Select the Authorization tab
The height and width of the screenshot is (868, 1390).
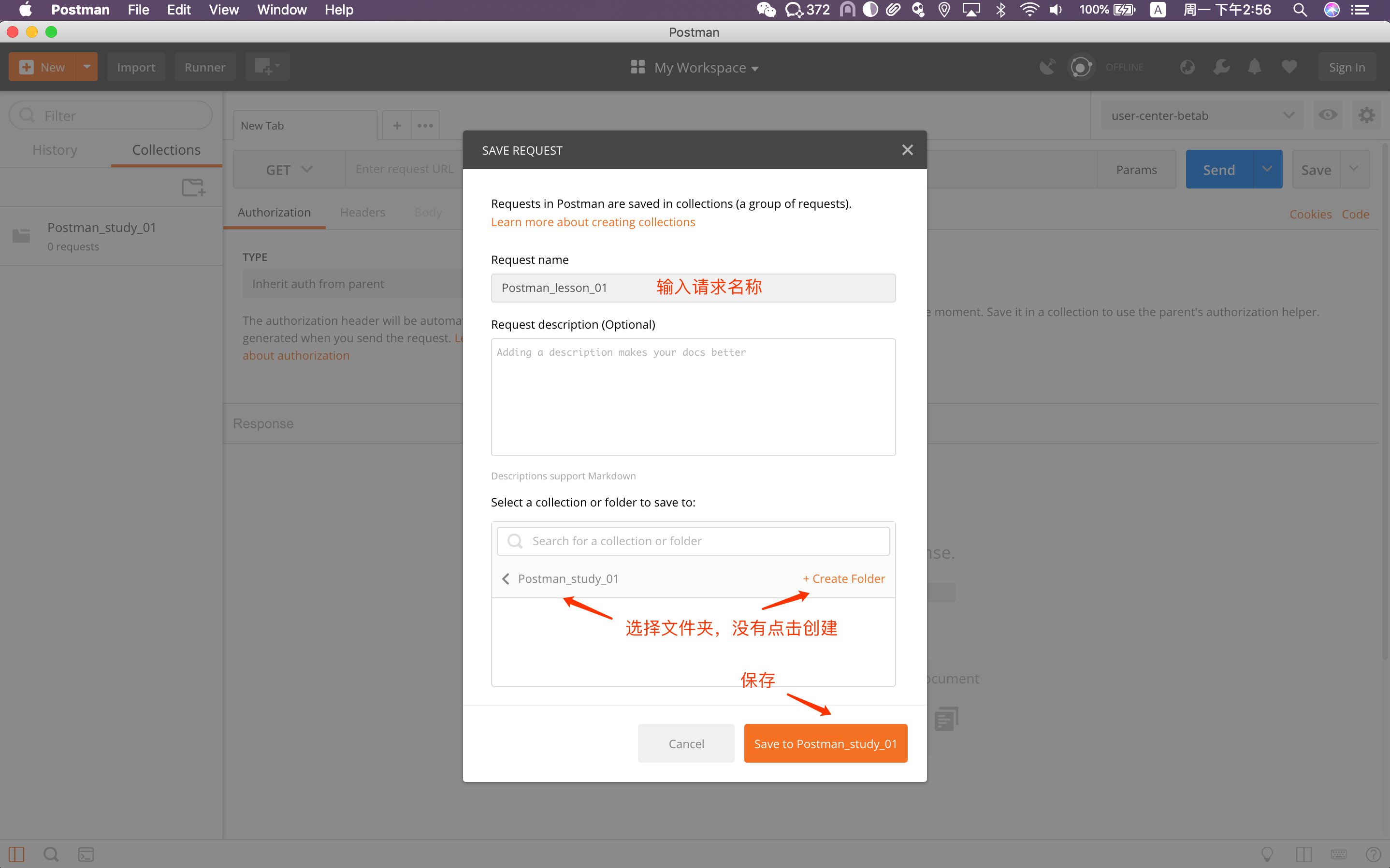275,212
